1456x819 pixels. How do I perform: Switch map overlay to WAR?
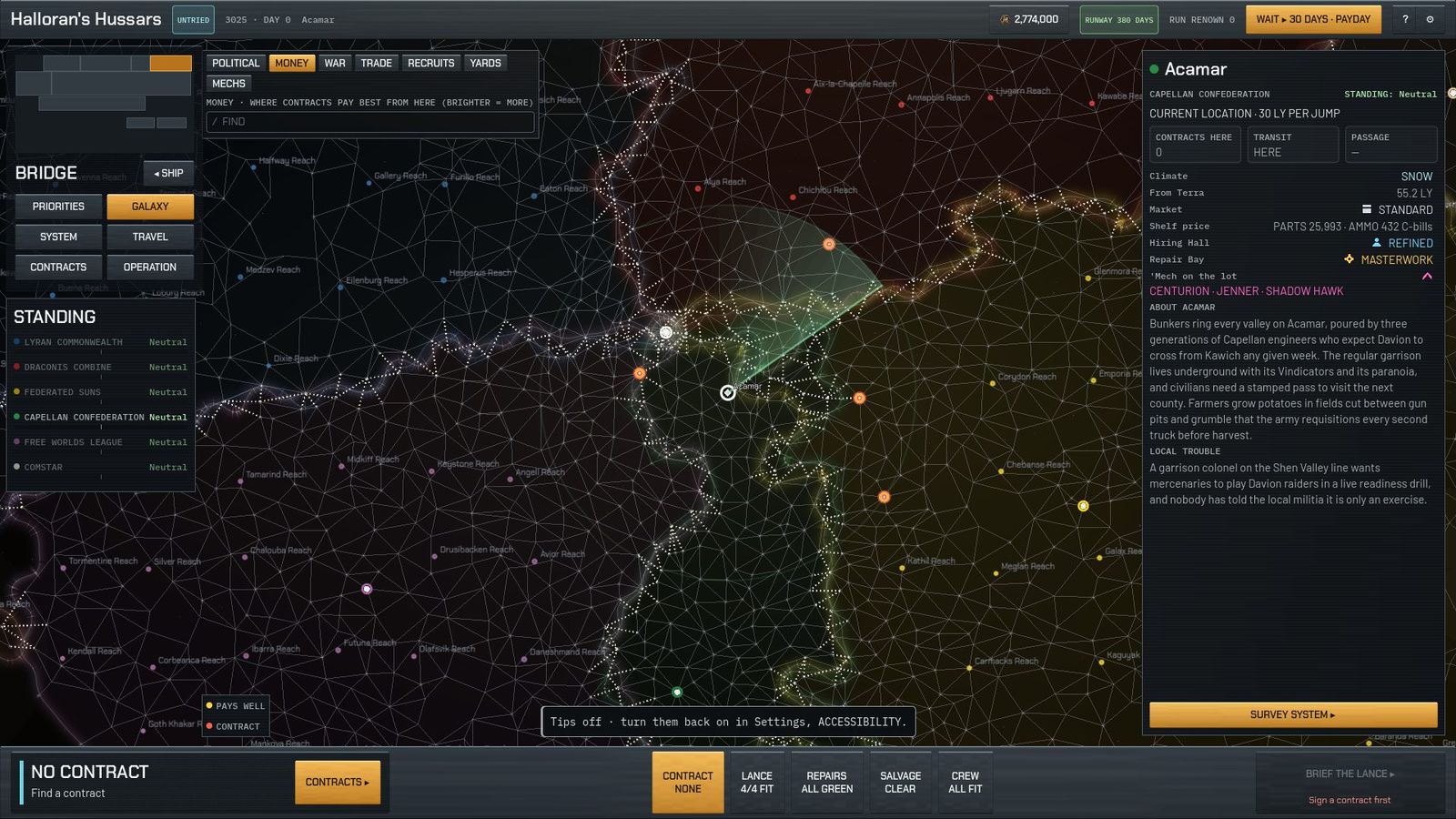(335, 63)
